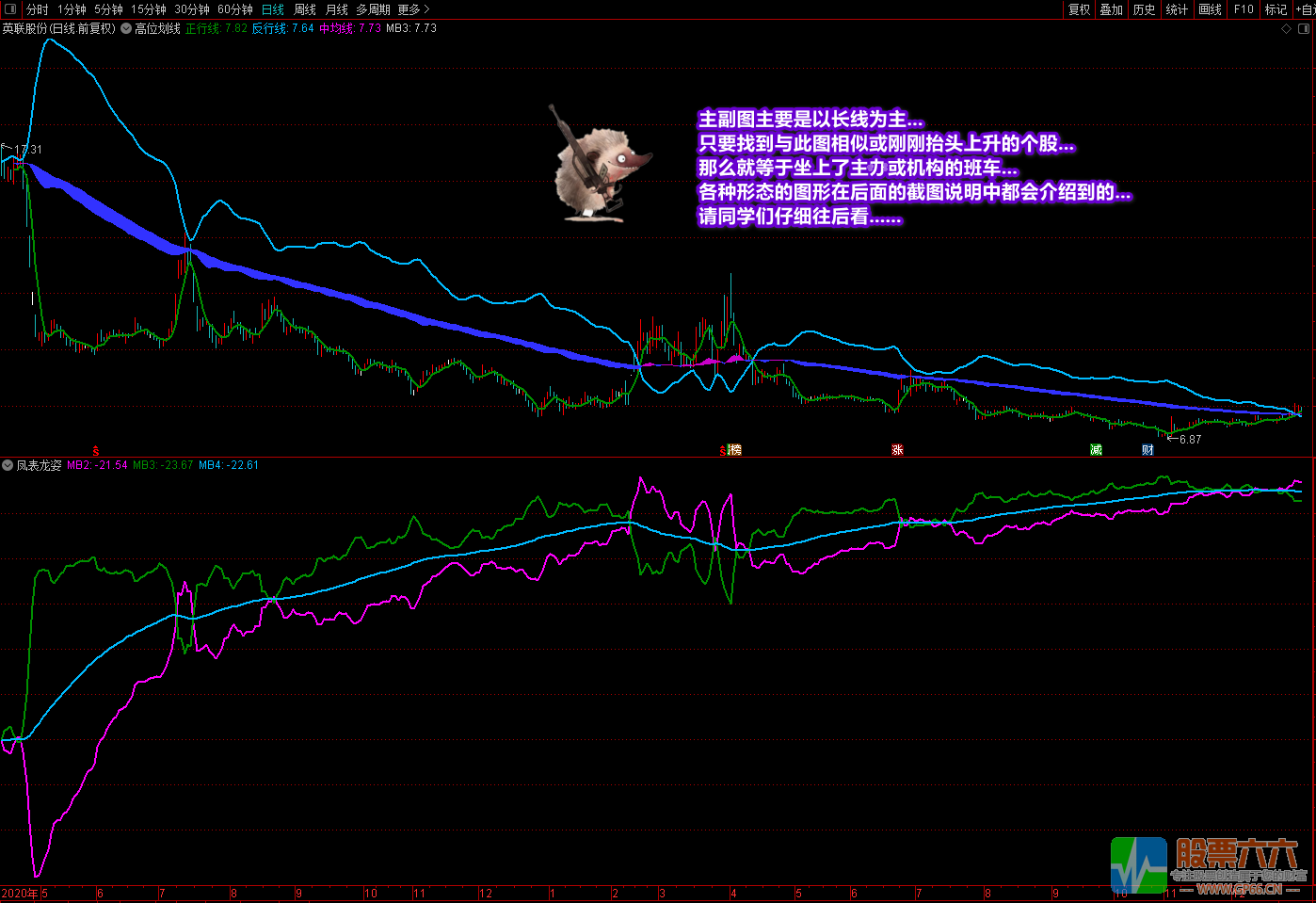Click the thick blue 中均线 band
Viewport: 1316px width, 903px height.
click(x=377, y=307)
